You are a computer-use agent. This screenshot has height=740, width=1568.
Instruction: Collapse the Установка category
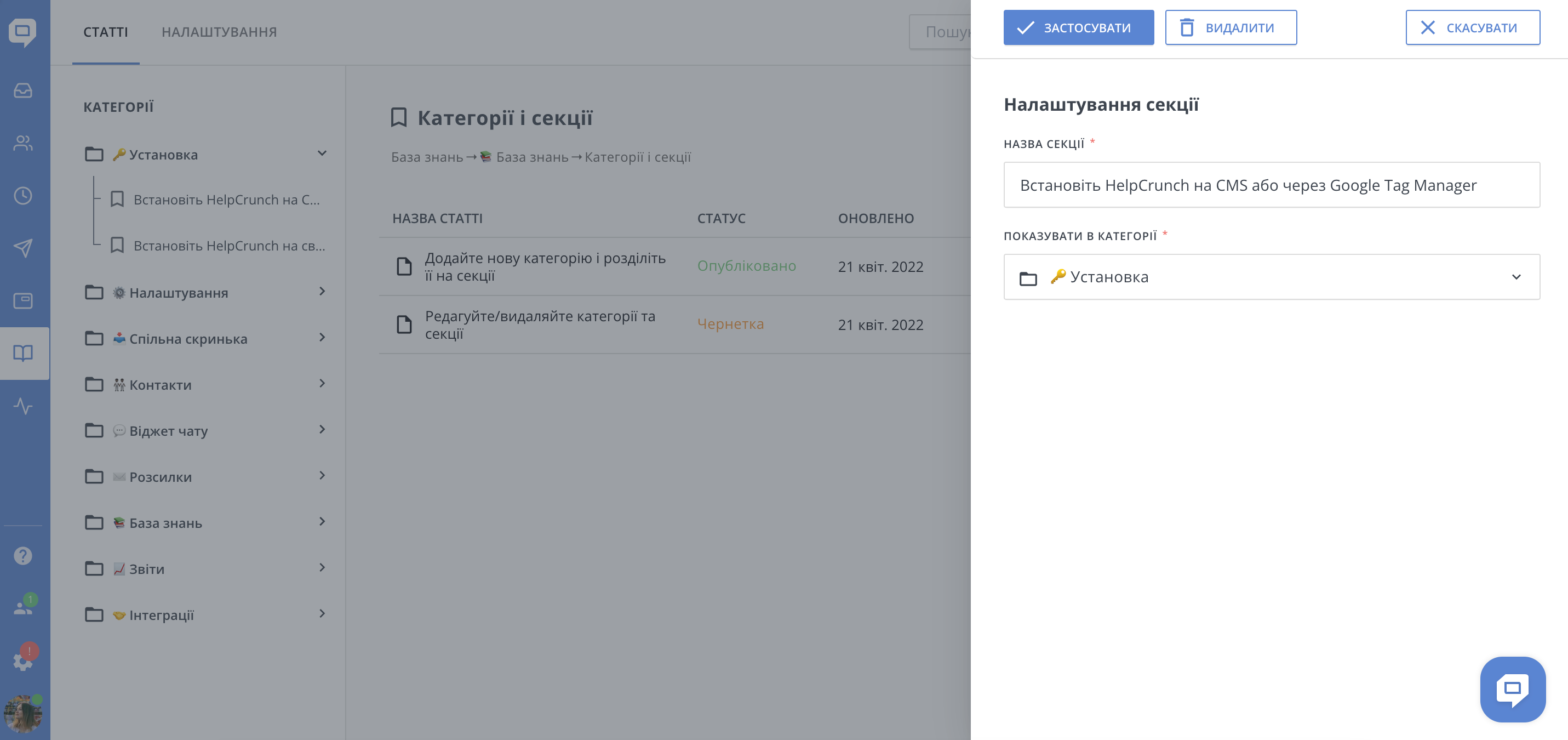322,153
